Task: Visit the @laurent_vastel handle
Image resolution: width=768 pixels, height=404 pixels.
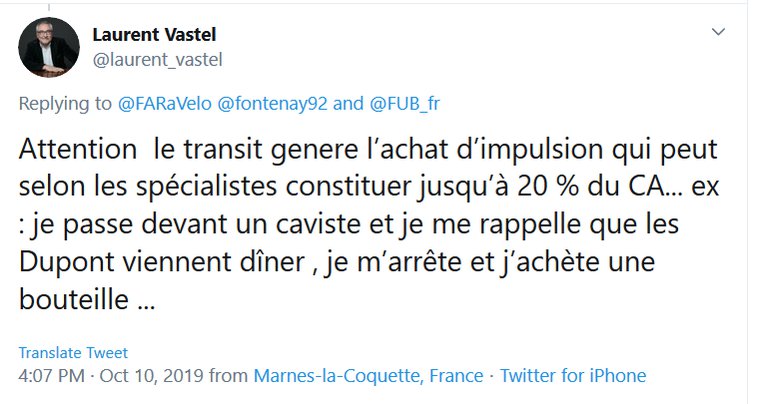Action: (156, 59)
